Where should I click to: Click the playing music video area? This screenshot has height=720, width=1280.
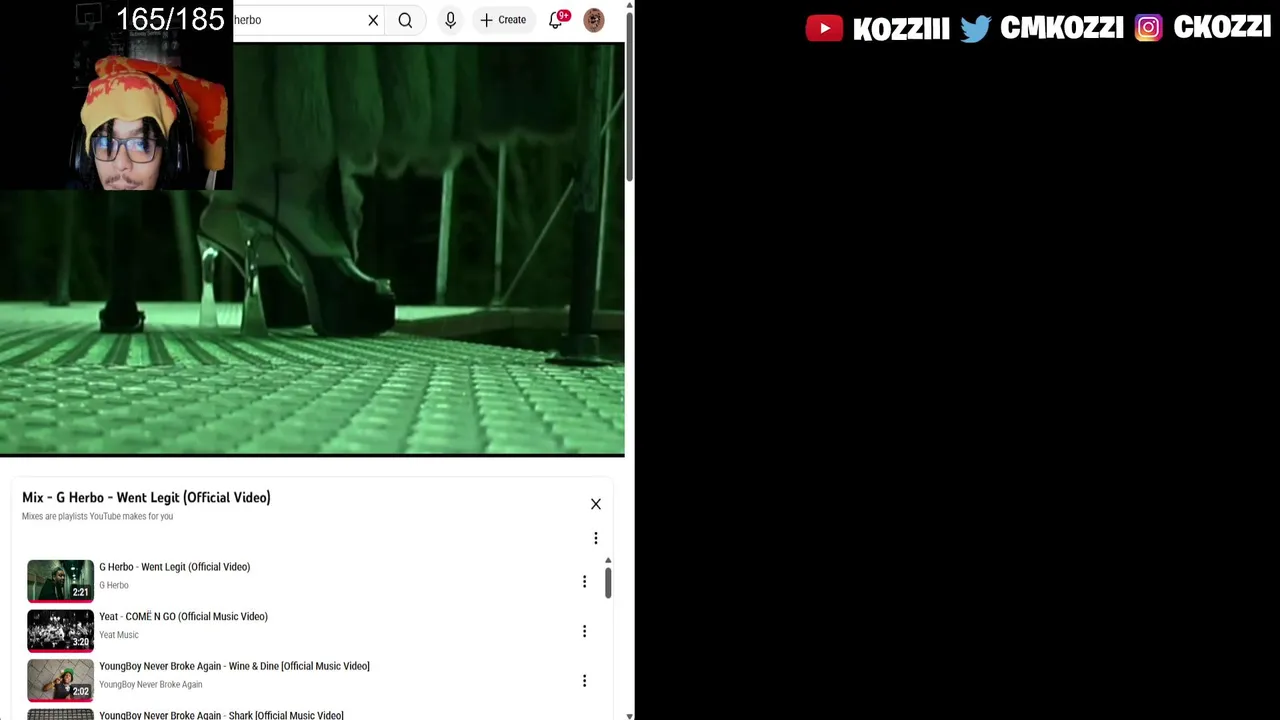click(x=312, y=250)
